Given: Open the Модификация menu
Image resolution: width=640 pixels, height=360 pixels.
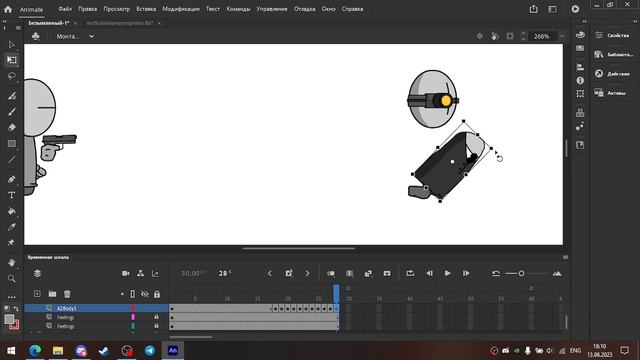Looking at the screenshot, I should [181, 9].
